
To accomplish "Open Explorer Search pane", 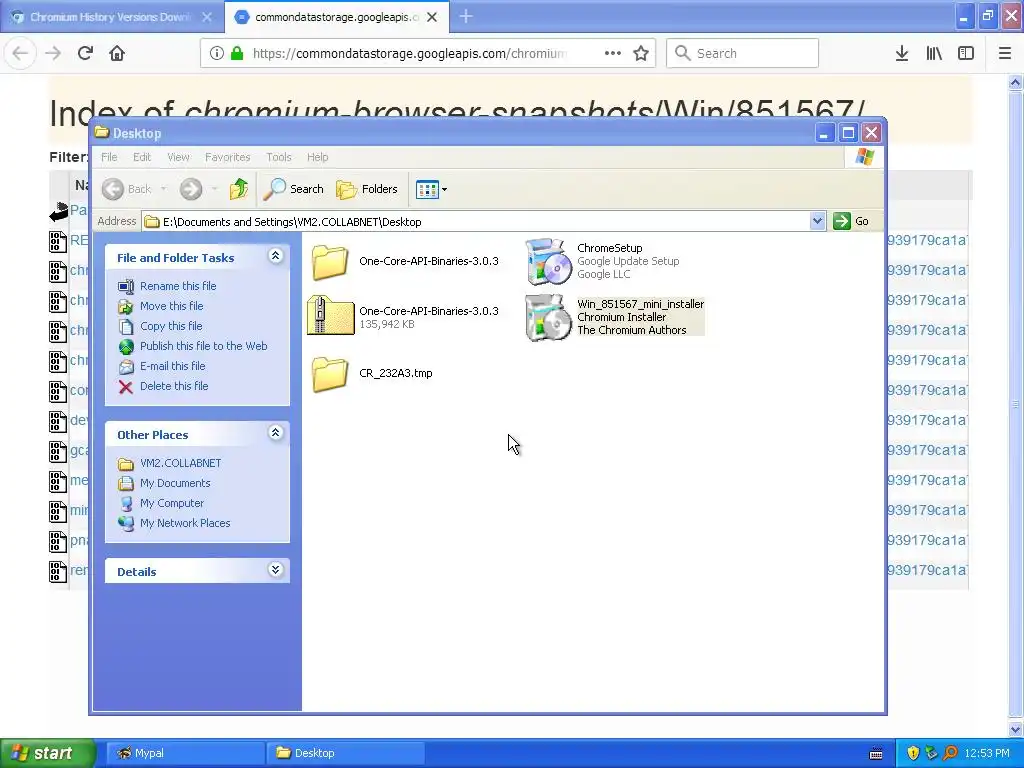I will (293, 189).
